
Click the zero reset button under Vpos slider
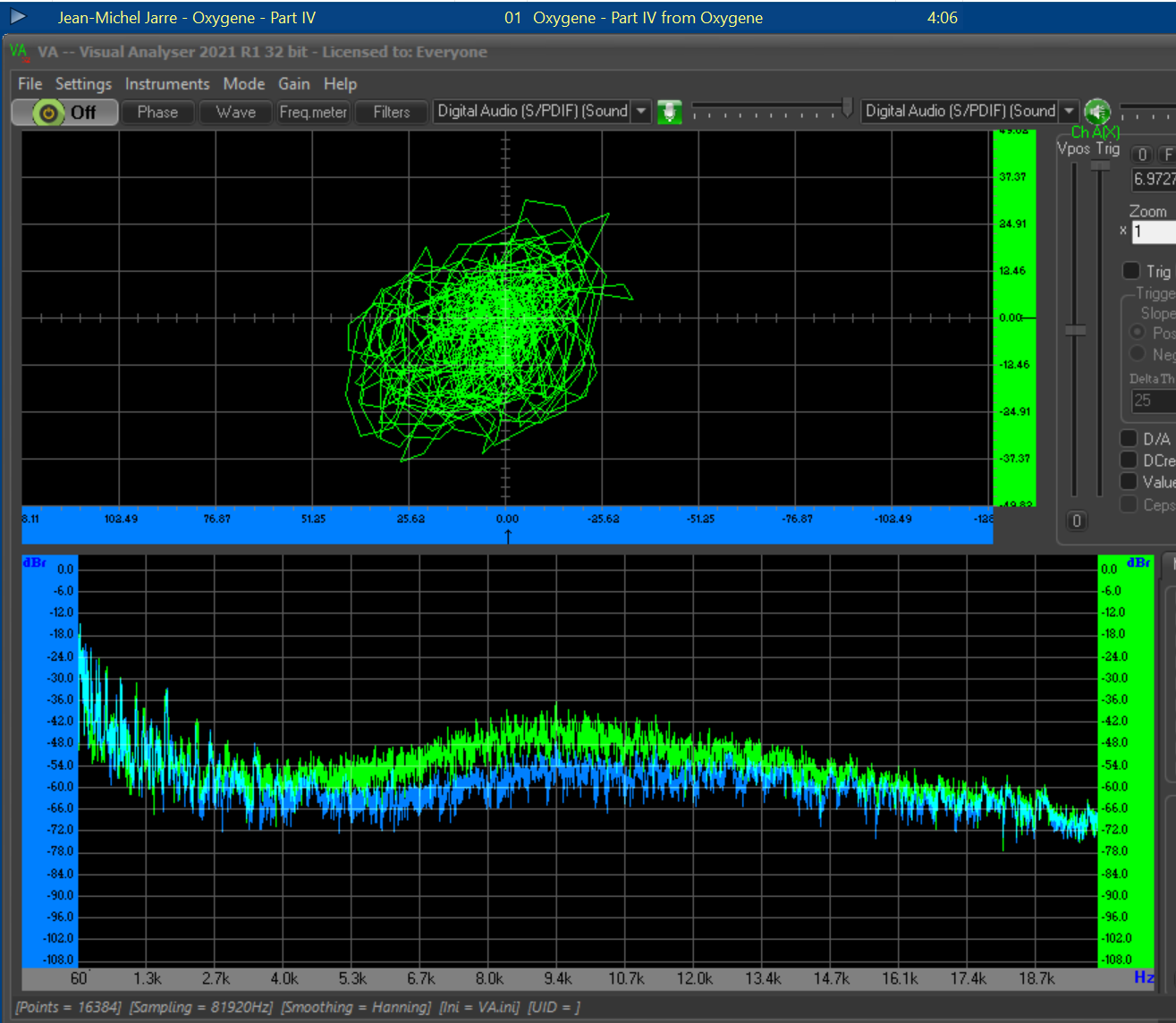tap(1077, 520)
